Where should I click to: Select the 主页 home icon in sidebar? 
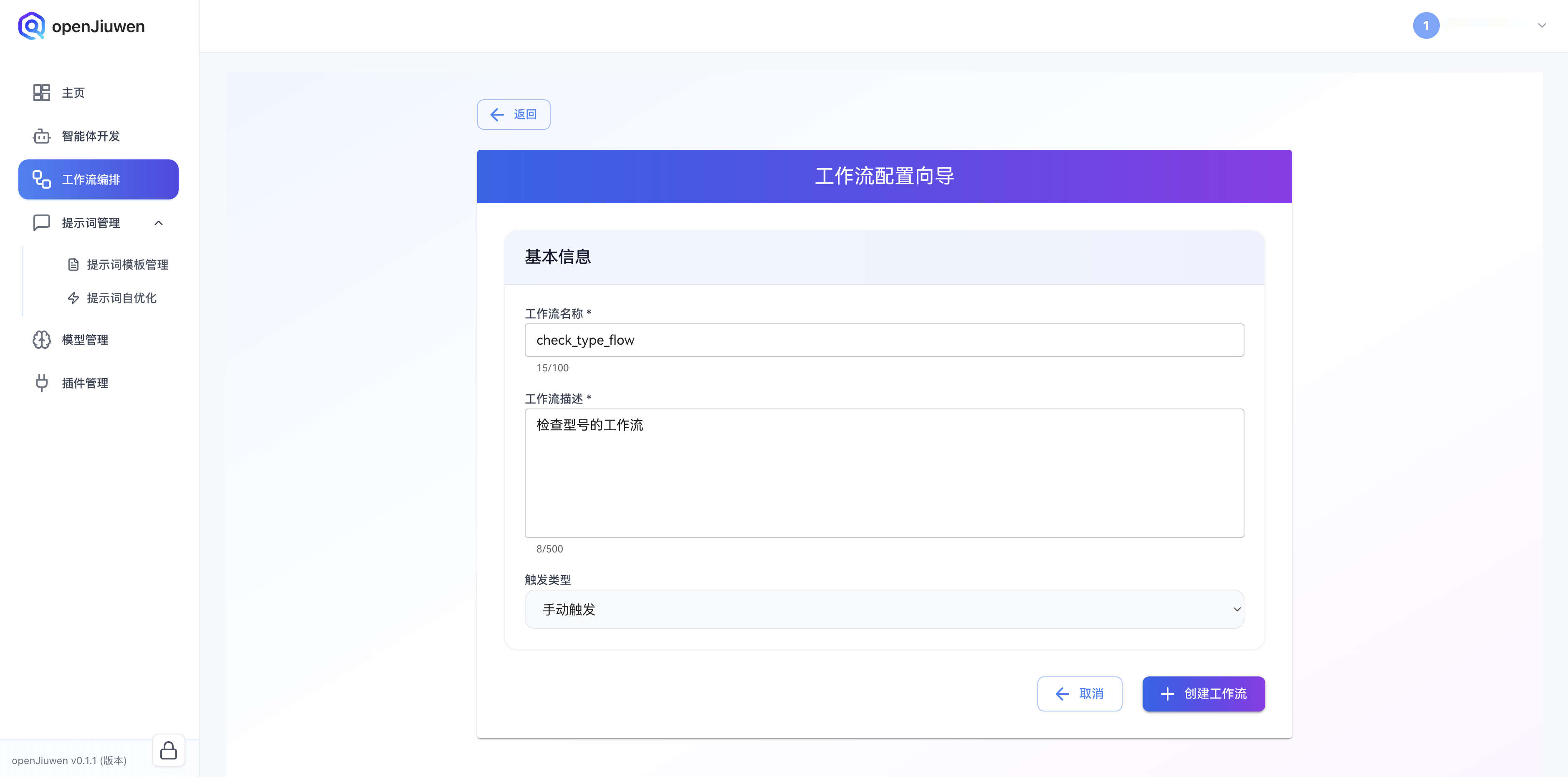[41, 93]
